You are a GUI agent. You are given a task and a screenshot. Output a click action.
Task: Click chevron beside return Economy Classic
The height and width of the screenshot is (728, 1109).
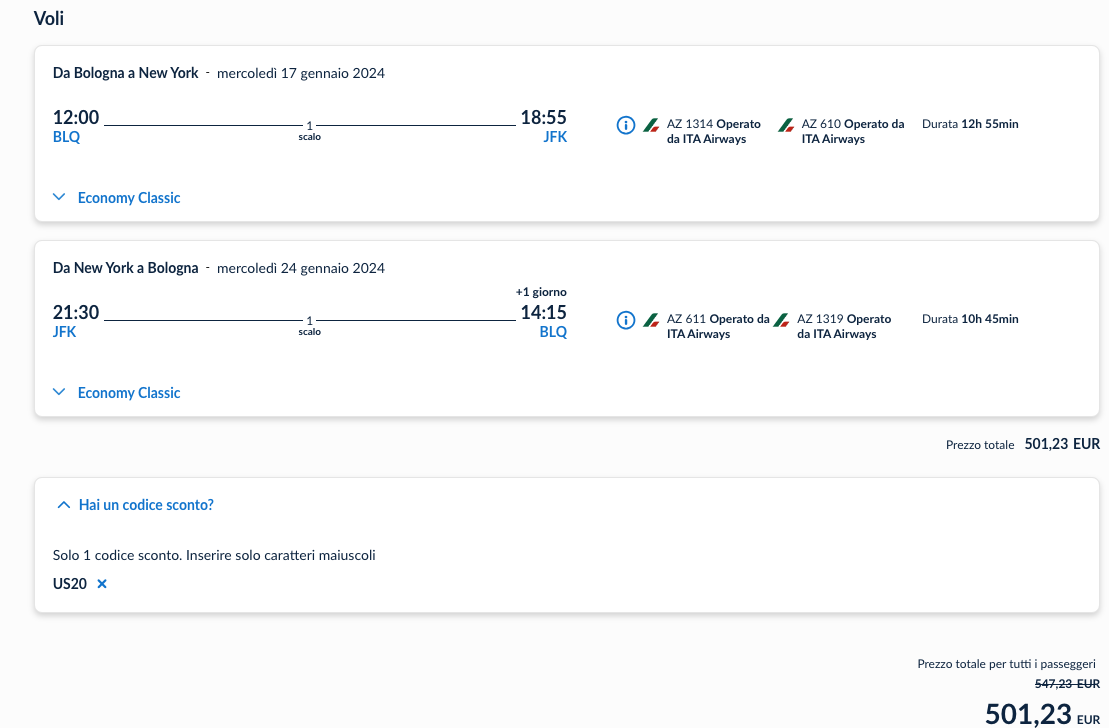pyautogui.click(x=59, y=393)
